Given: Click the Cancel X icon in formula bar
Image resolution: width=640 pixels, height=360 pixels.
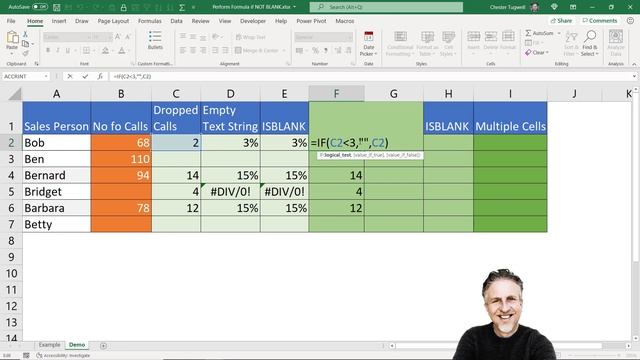Looking at the screenshot, I should click(70, 76).
